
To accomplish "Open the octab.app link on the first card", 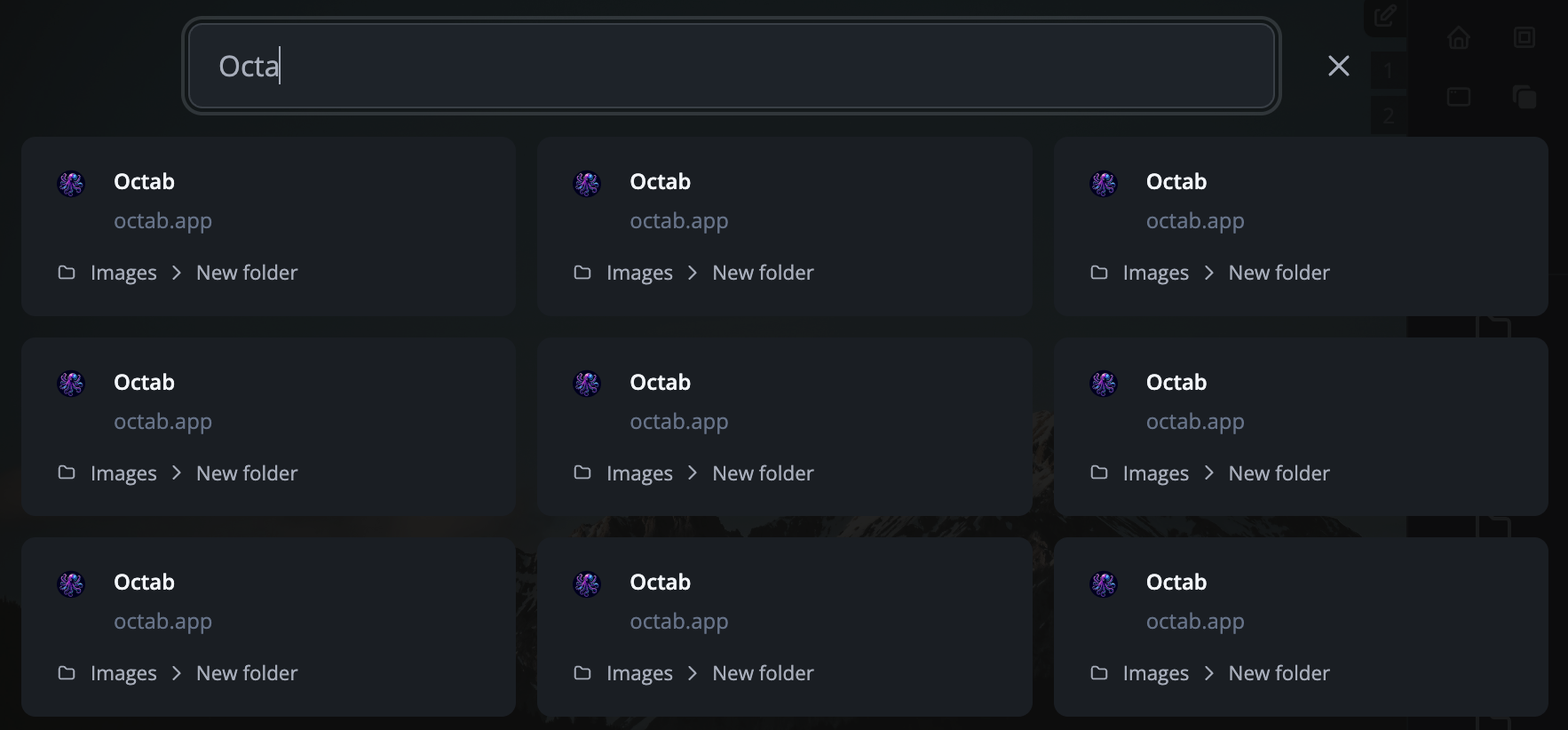I will click(x=162, y=220).
